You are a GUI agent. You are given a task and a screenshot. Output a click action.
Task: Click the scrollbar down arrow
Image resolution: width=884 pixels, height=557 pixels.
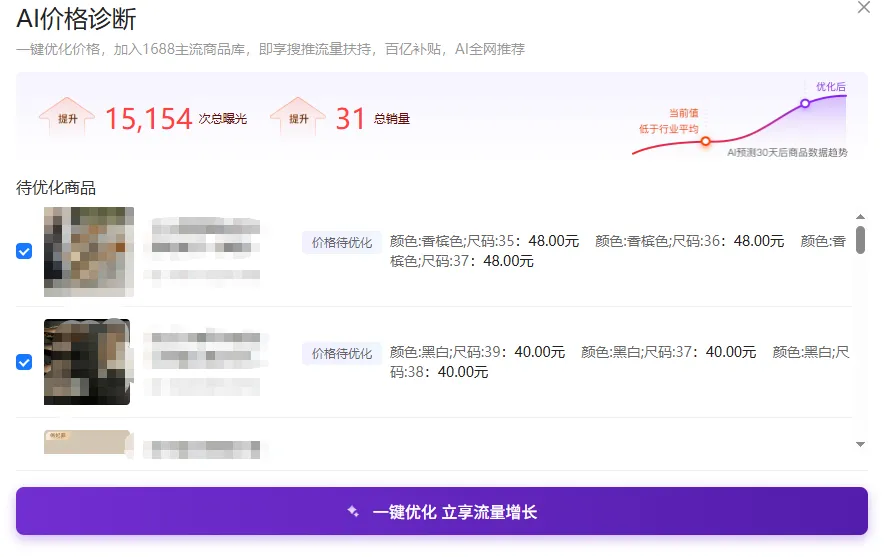pos(860,444)
